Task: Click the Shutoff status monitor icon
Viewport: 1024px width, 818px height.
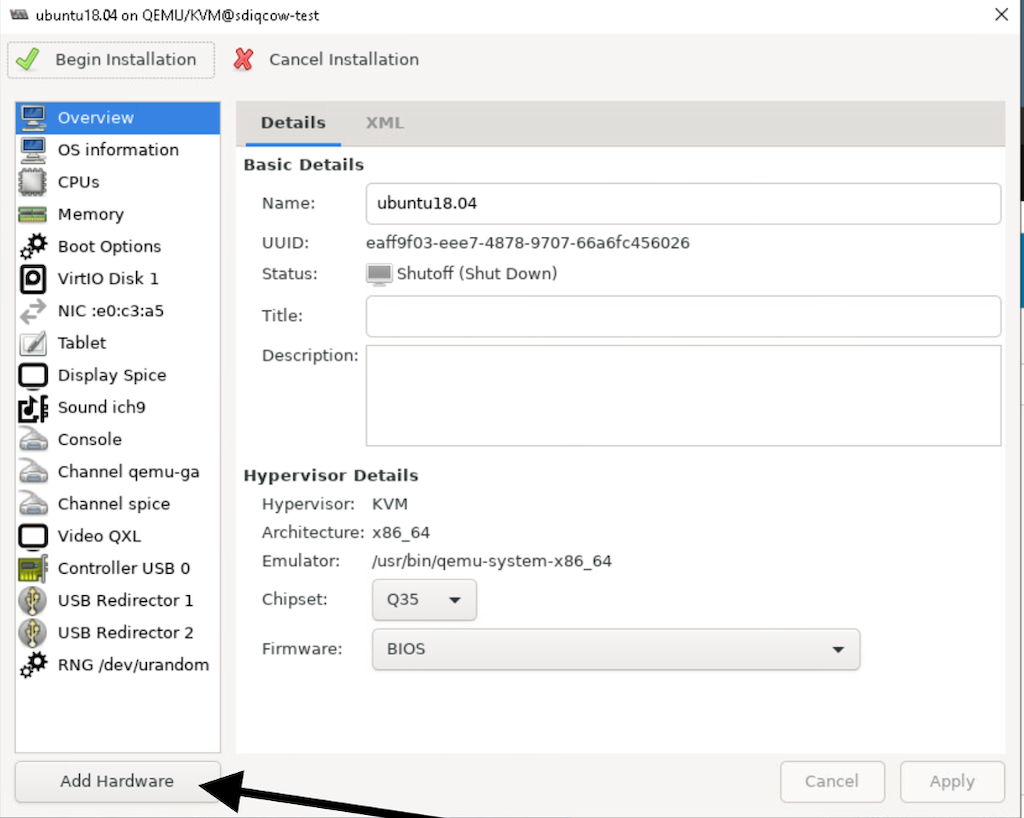Action: click(379, 274)
